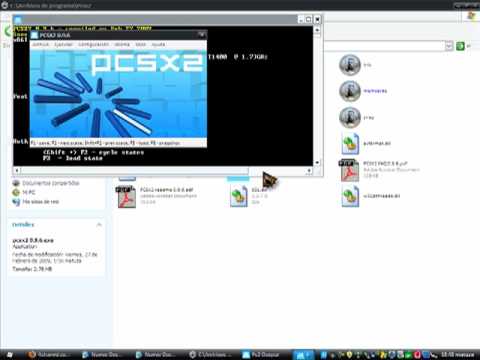Click the console vertical scrollbar up arrow

point(317,30)
